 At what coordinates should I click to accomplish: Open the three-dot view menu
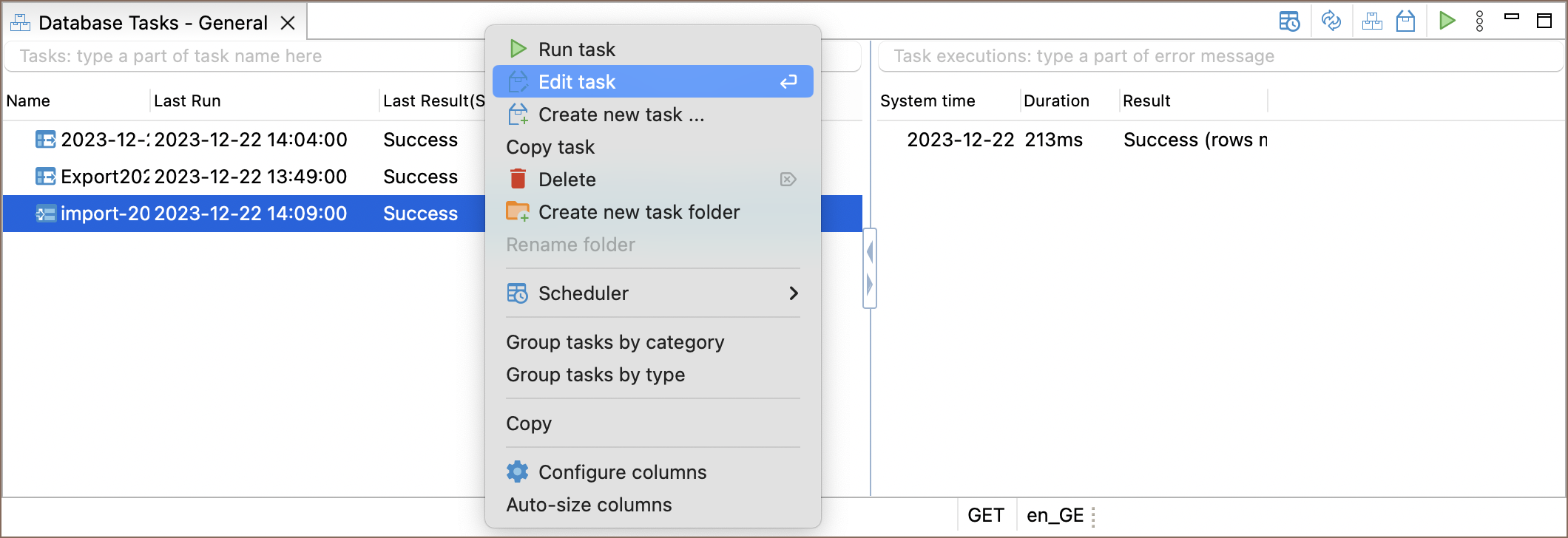(x=1479, y=21)
